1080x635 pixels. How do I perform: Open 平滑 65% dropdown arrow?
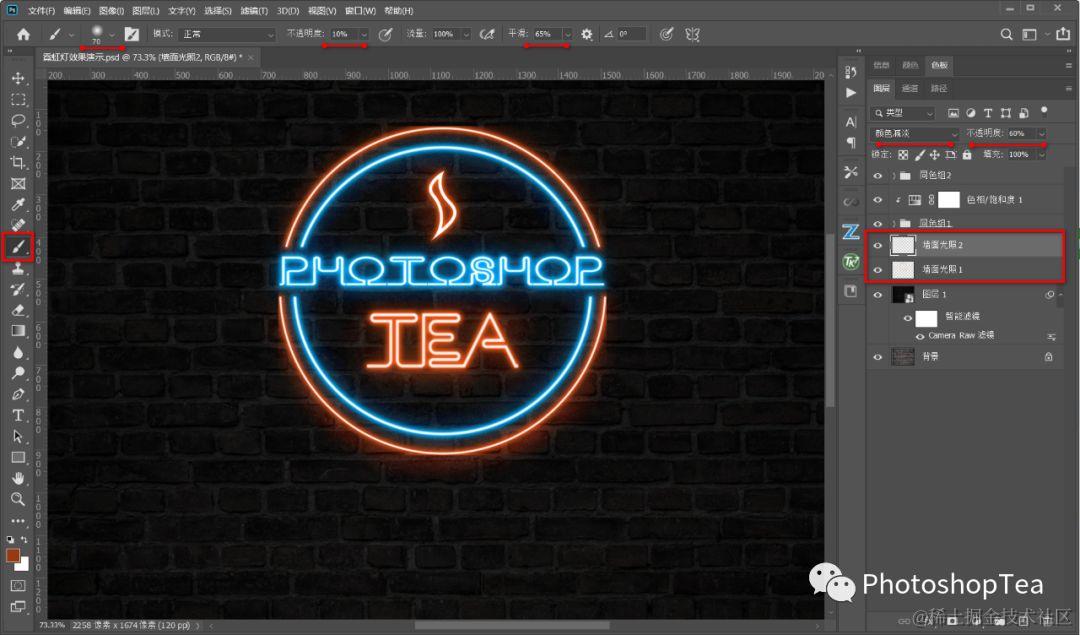pyautogui.click(x=567, y=34)
